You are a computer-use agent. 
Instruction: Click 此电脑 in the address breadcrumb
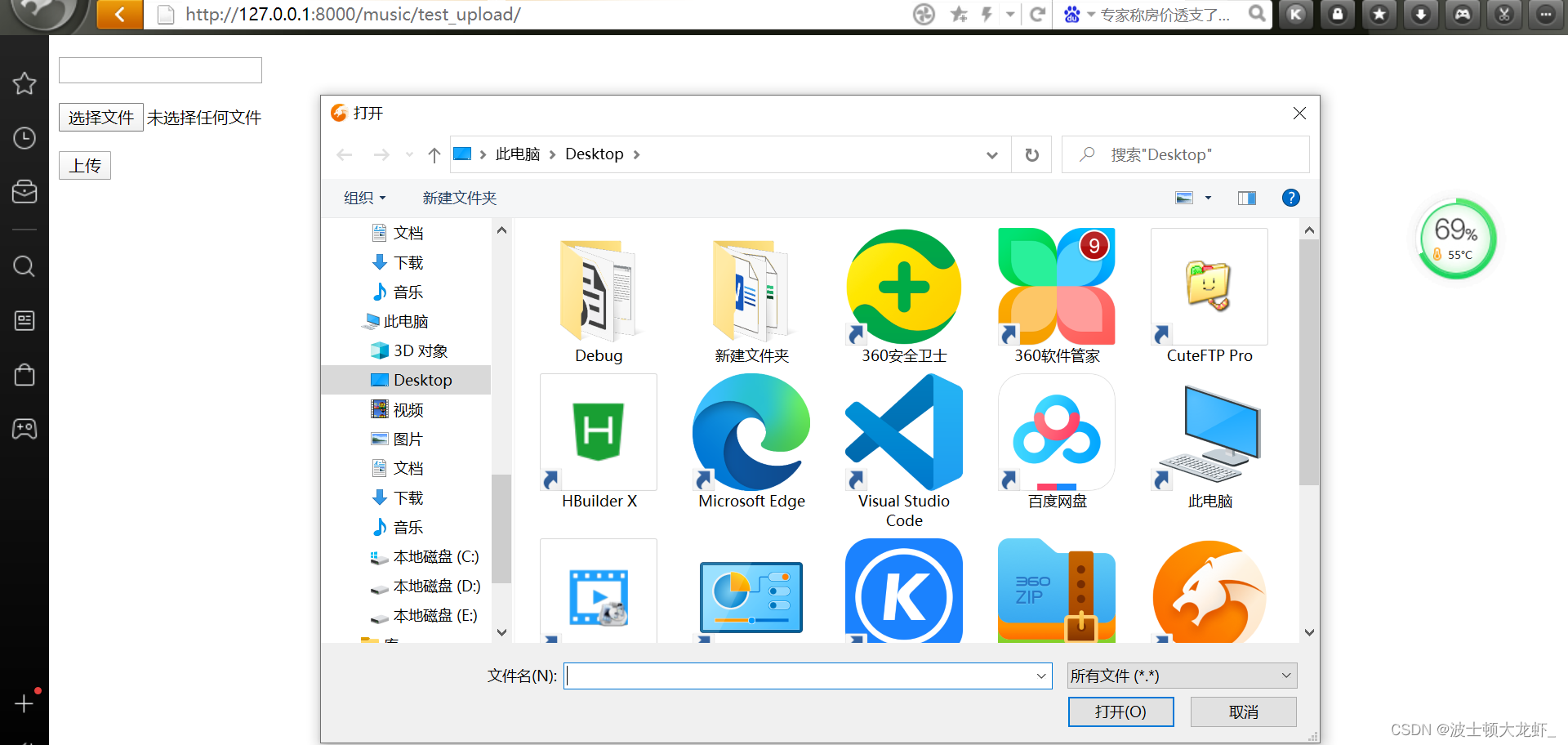518,154
